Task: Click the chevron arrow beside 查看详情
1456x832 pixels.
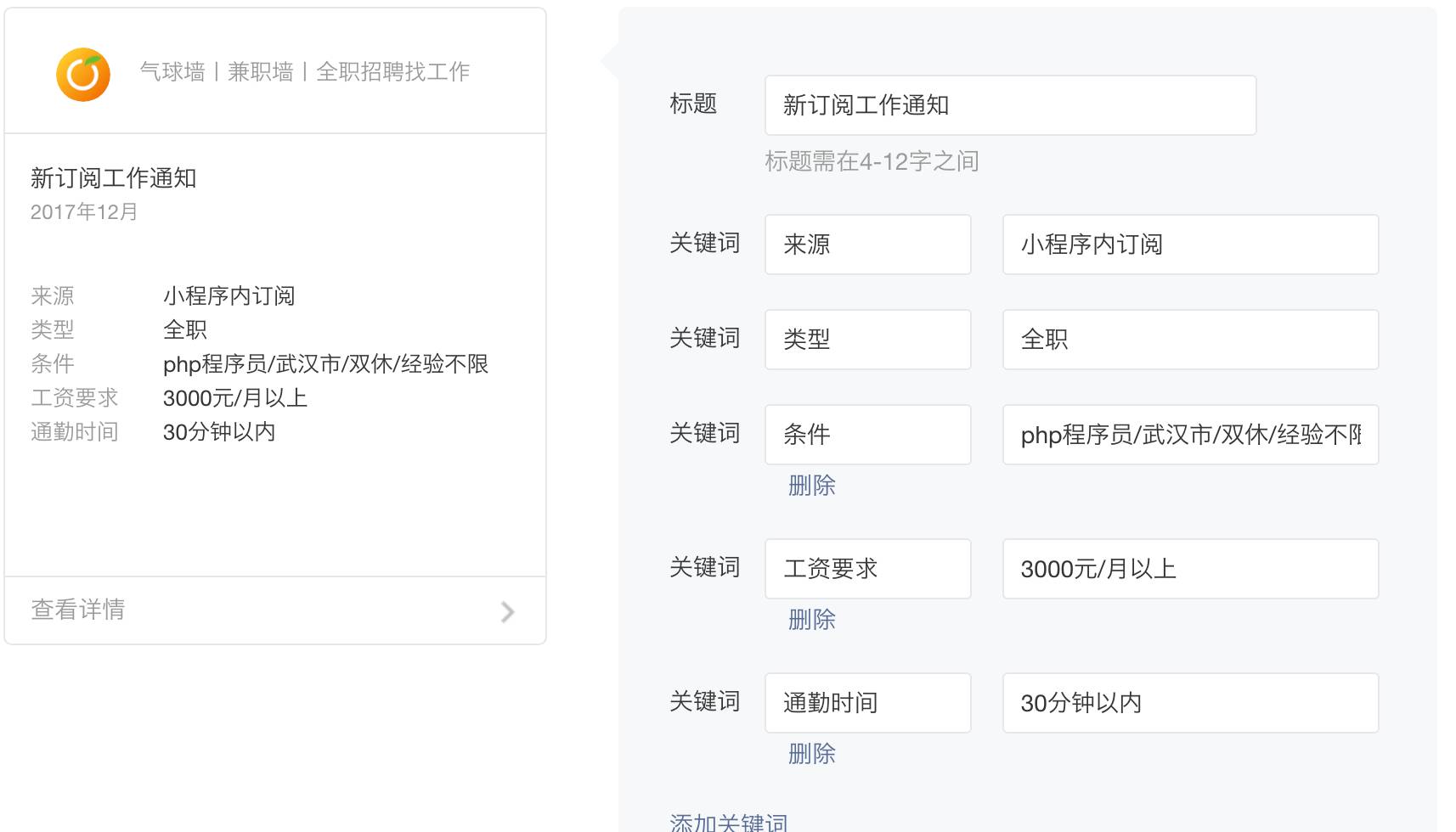Action: [507, 611]
